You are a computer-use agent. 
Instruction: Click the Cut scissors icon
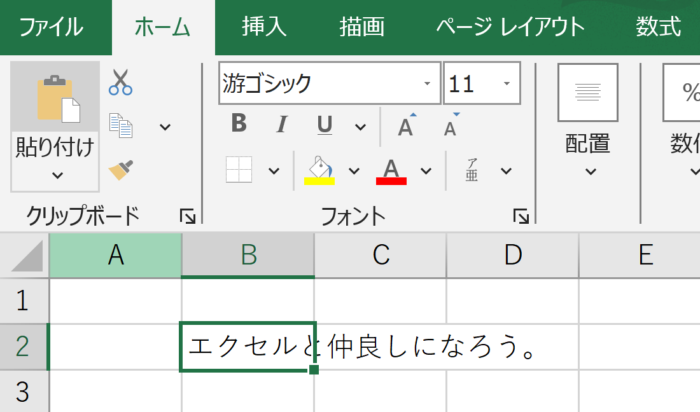(121, 82)
